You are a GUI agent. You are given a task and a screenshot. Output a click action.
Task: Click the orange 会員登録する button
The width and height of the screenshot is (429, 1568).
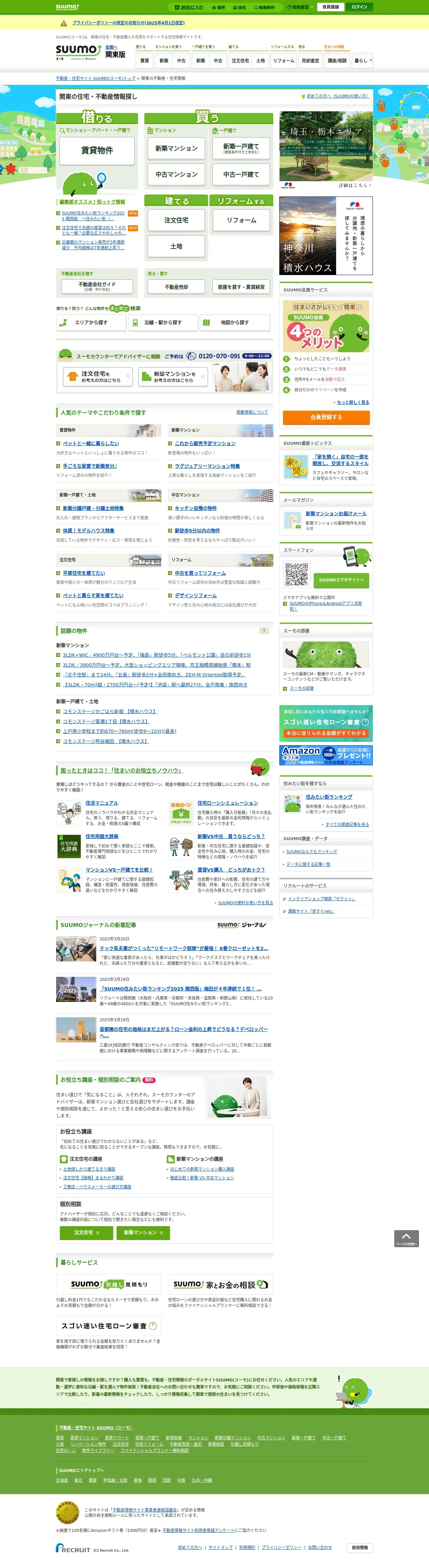[326, 417]
